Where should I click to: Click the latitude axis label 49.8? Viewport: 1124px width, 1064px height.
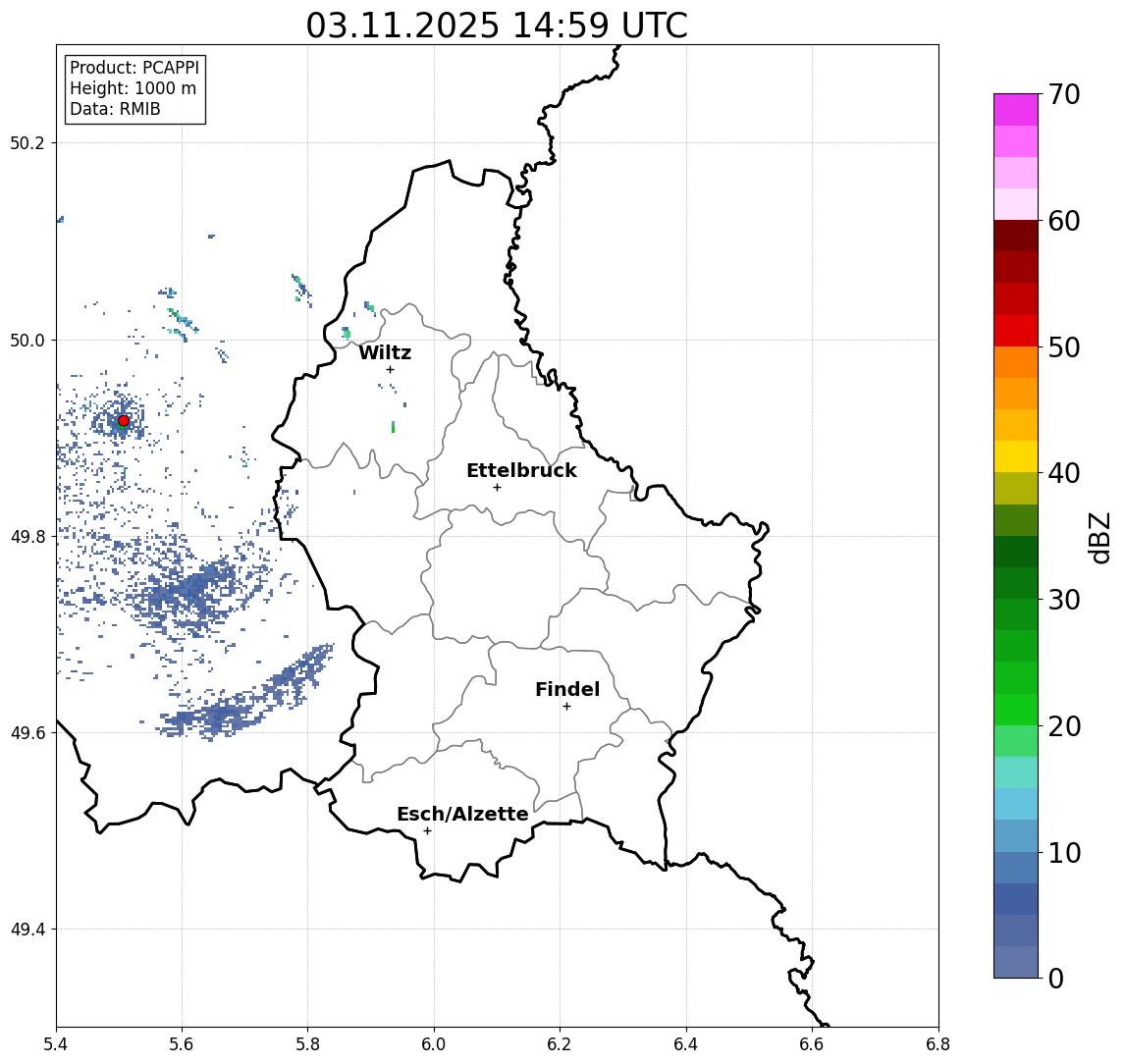pos(27,536)
